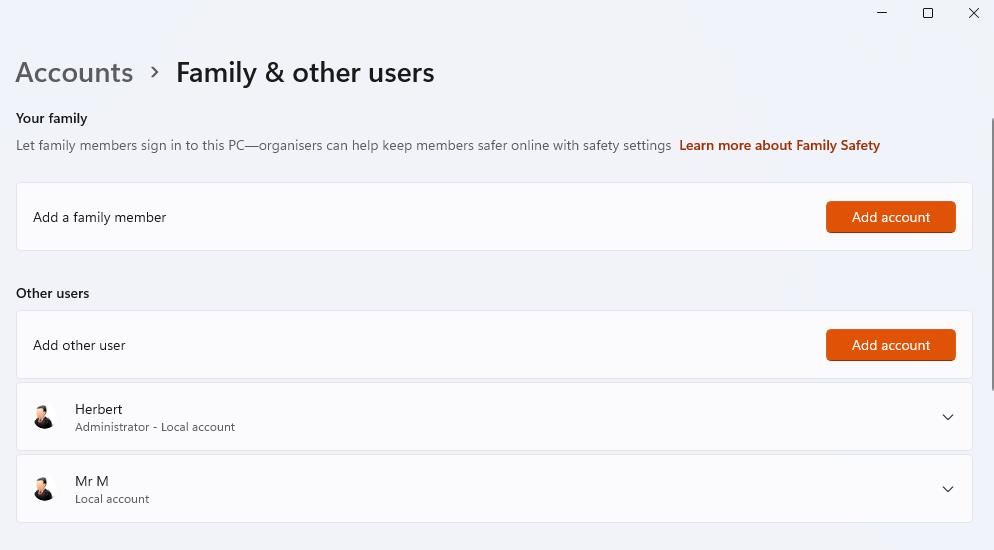994x550 pixels.
Task: Select the Mr M account name
Action: click(x=92, y=481)
